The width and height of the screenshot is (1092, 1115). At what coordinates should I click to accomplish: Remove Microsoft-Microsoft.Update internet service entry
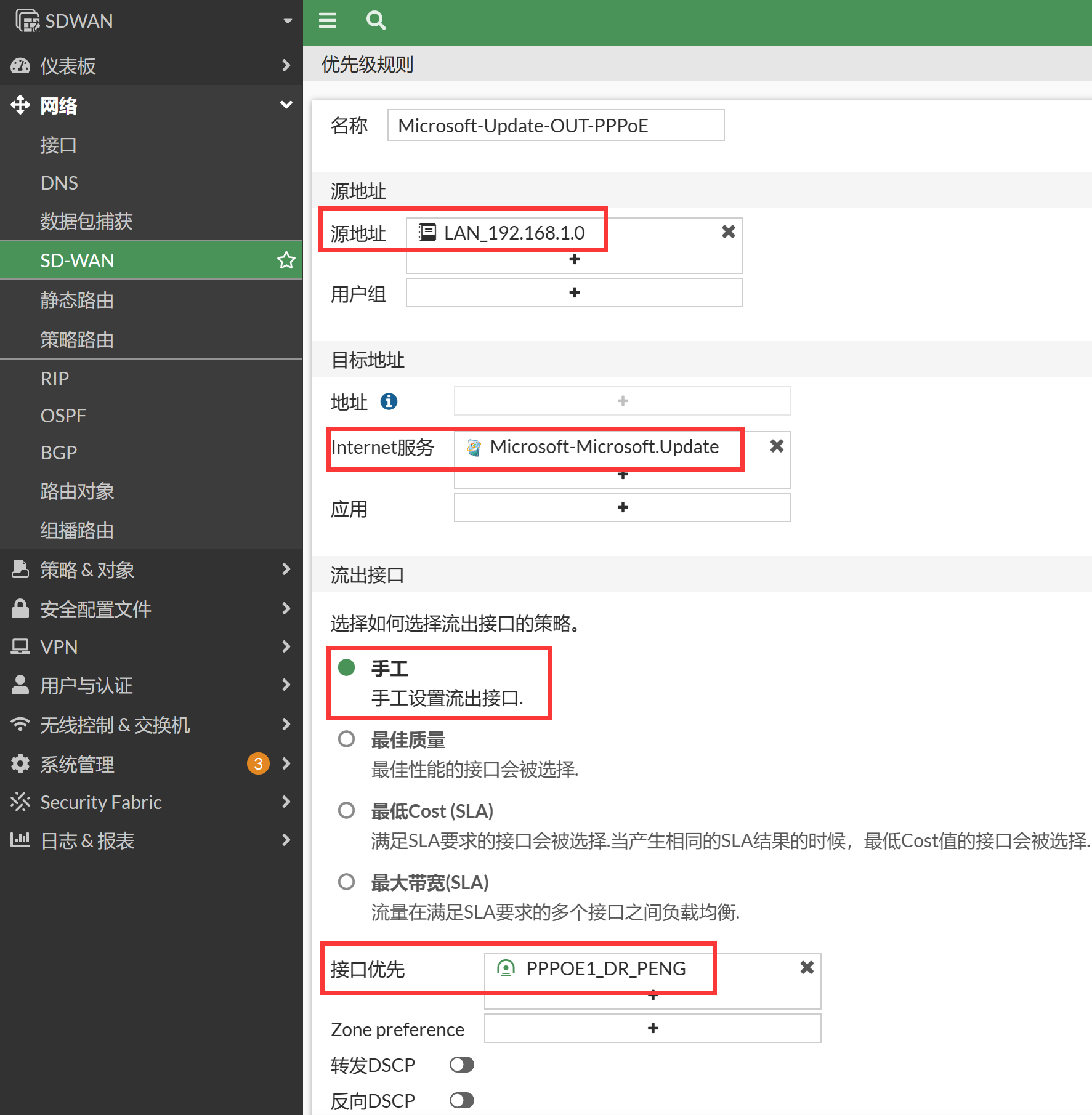777,446
